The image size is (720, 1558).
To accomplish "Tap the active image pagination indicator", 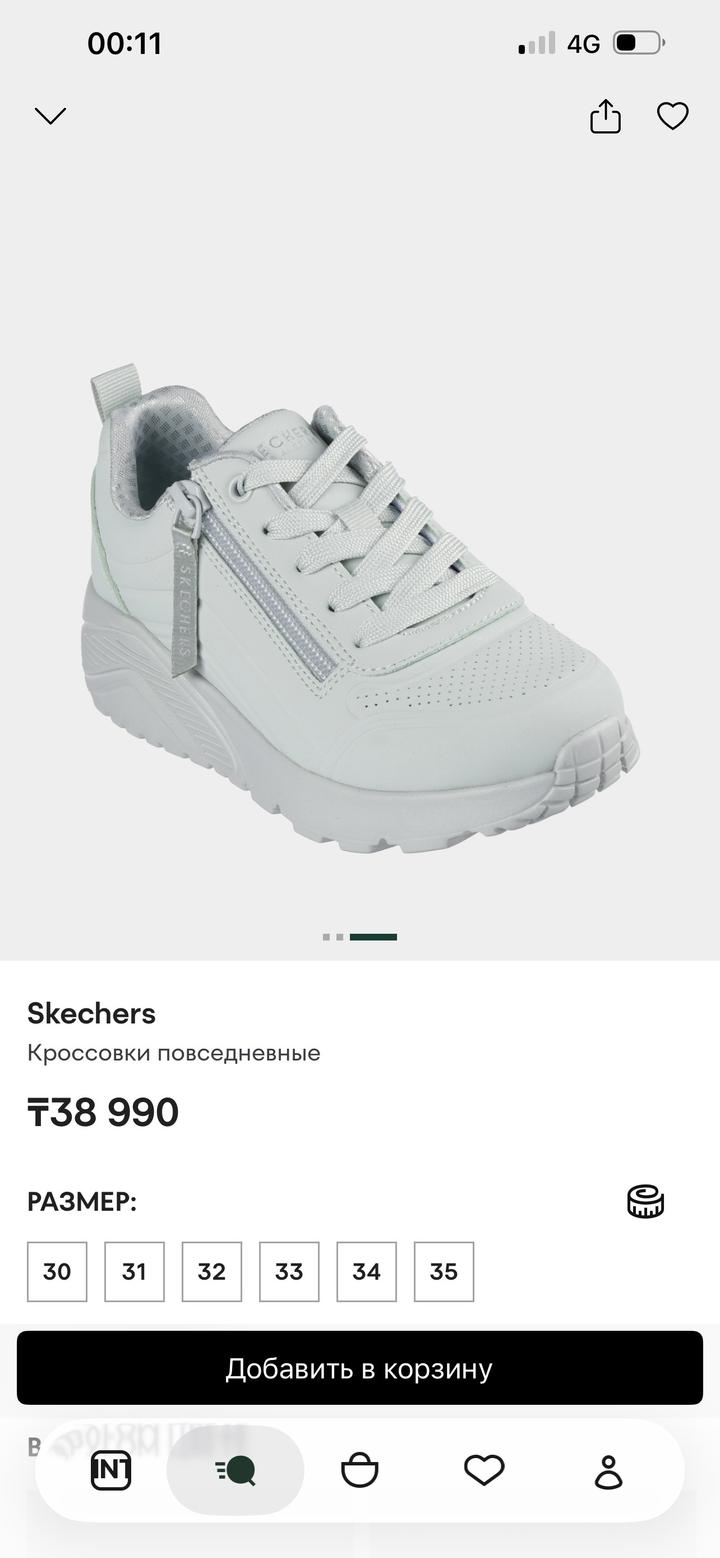I will (x=373, y=937).
